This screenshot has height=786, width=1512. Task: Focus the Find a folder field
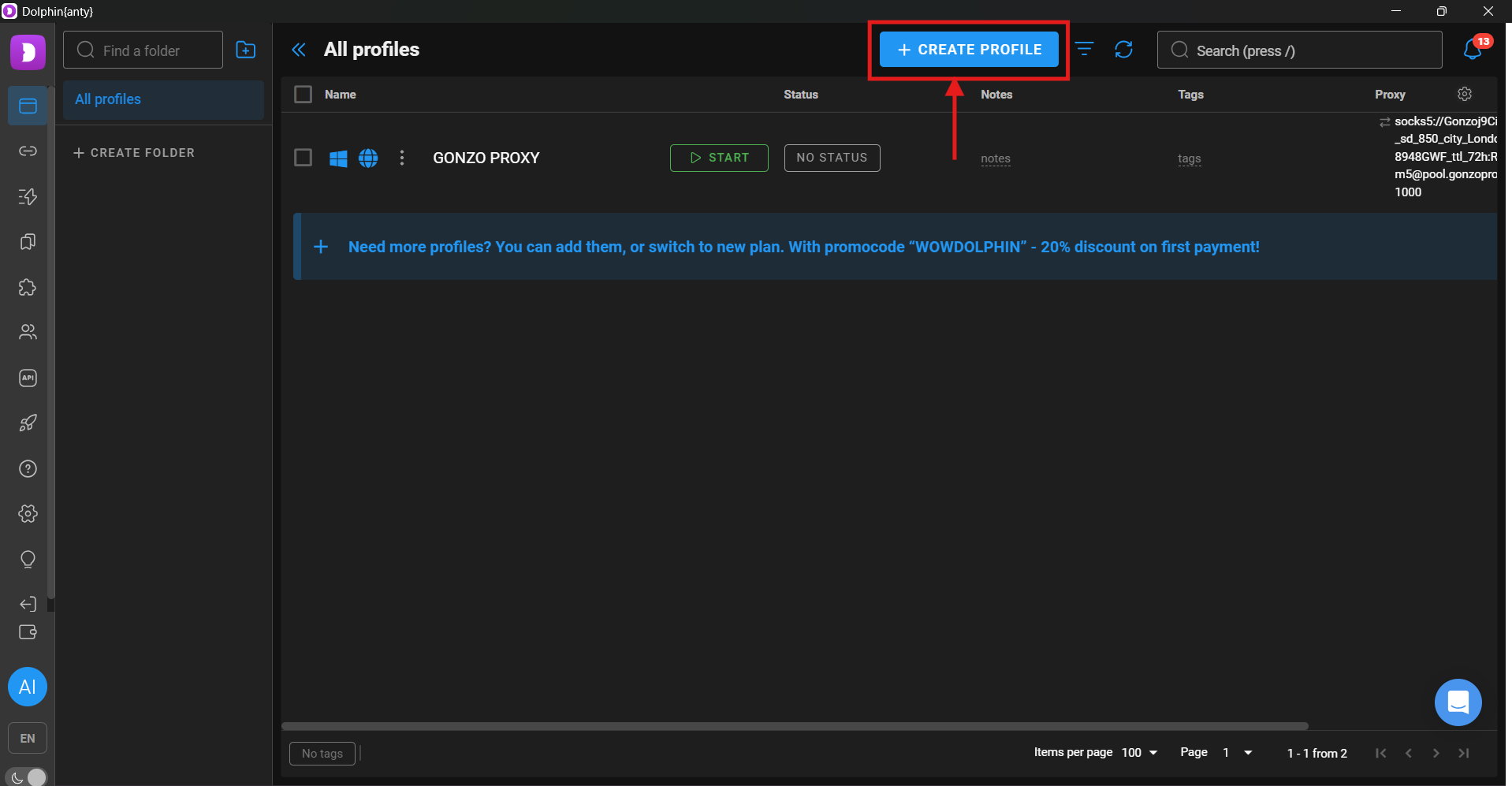143,50
